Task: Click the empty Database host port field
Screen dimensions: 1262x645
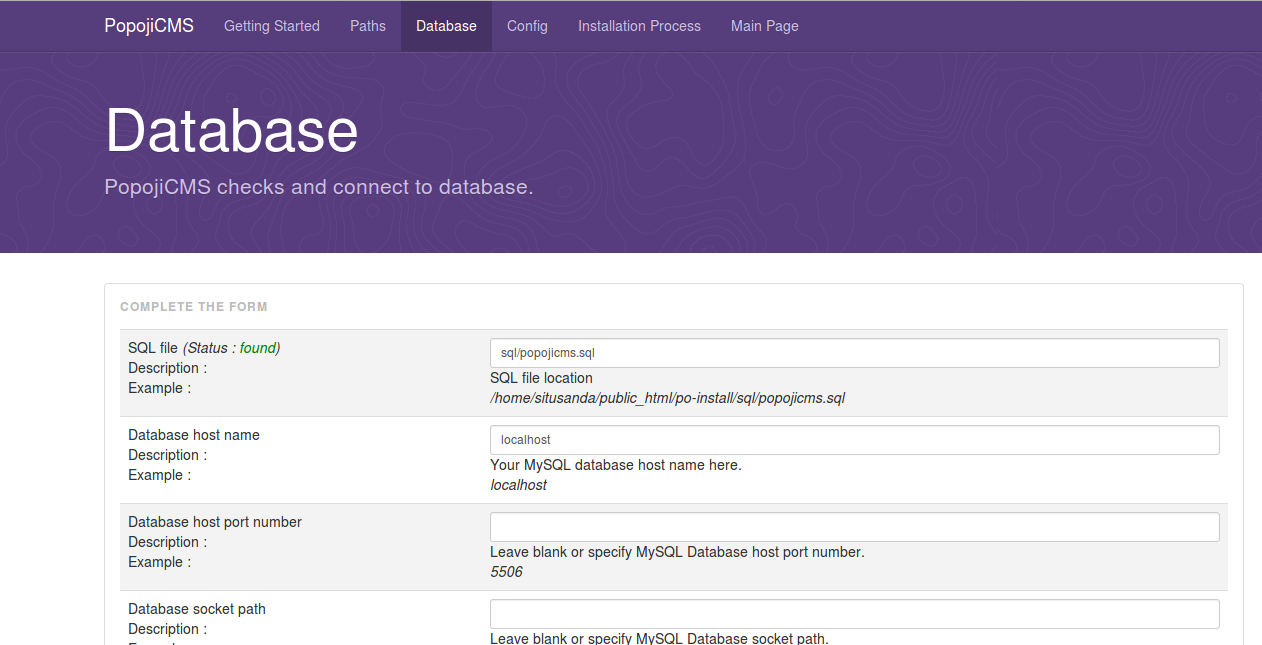Action: pos(854,526)
